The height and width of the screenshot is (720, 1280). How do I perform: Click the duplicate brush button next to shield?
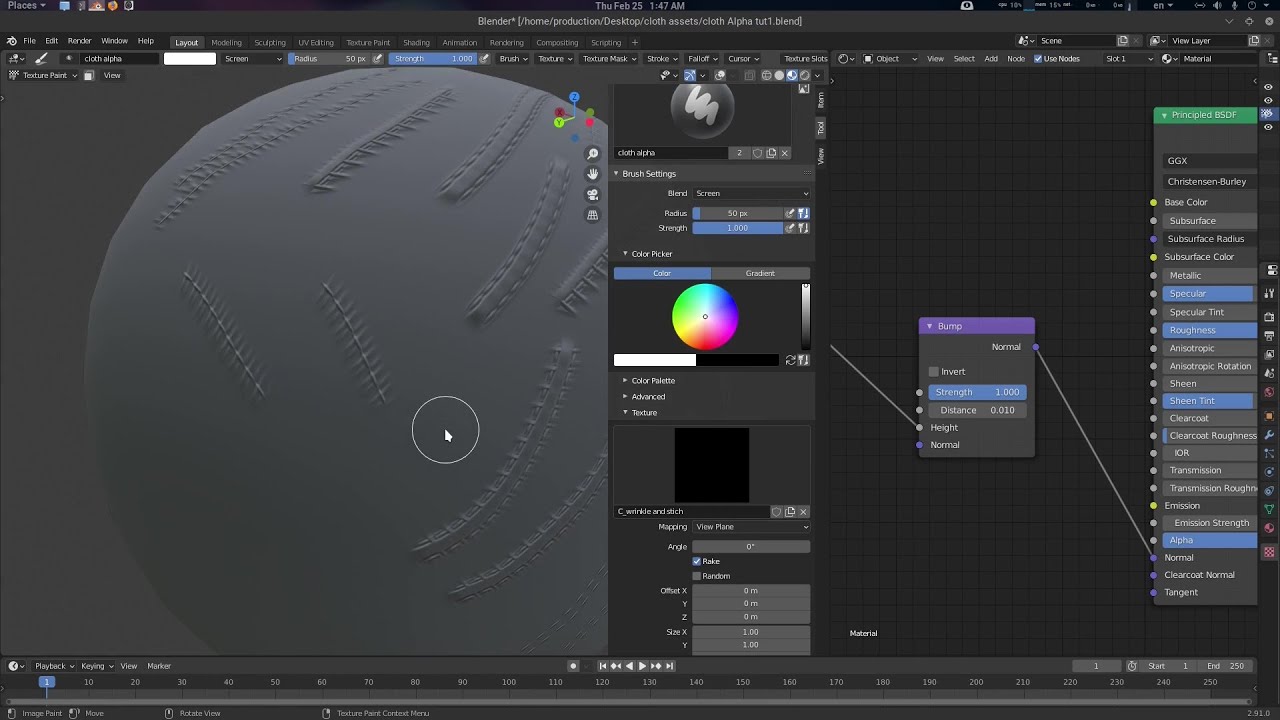(x=772, y=152)
